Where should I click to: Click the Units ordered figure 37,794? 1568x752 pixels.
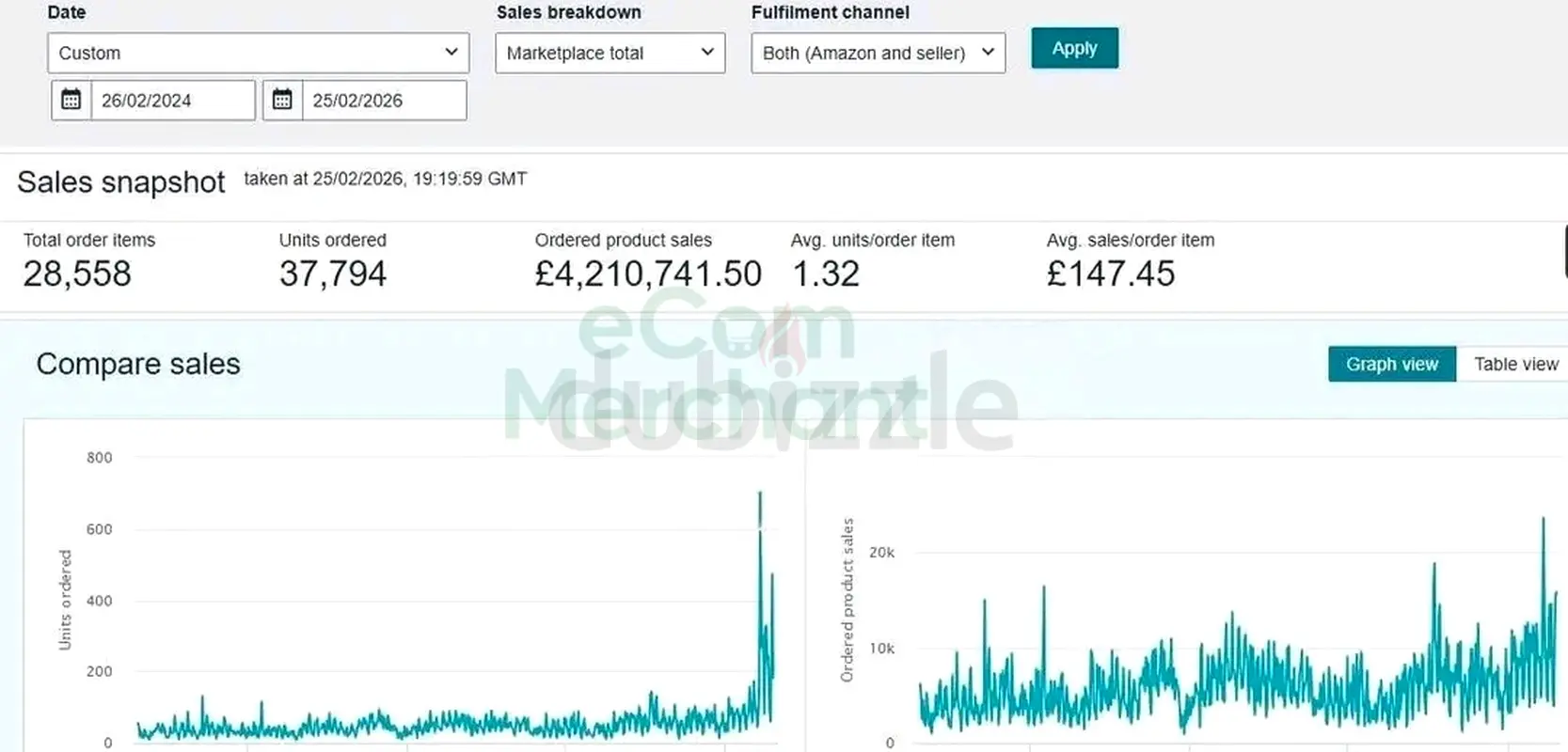click(333, 274)
